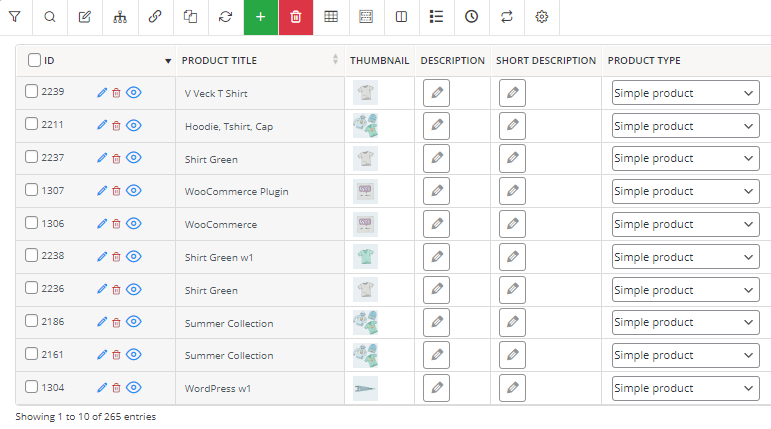771x429 pixels.
Task: Click the red trash delete button
Action: (x=296, y=17)
